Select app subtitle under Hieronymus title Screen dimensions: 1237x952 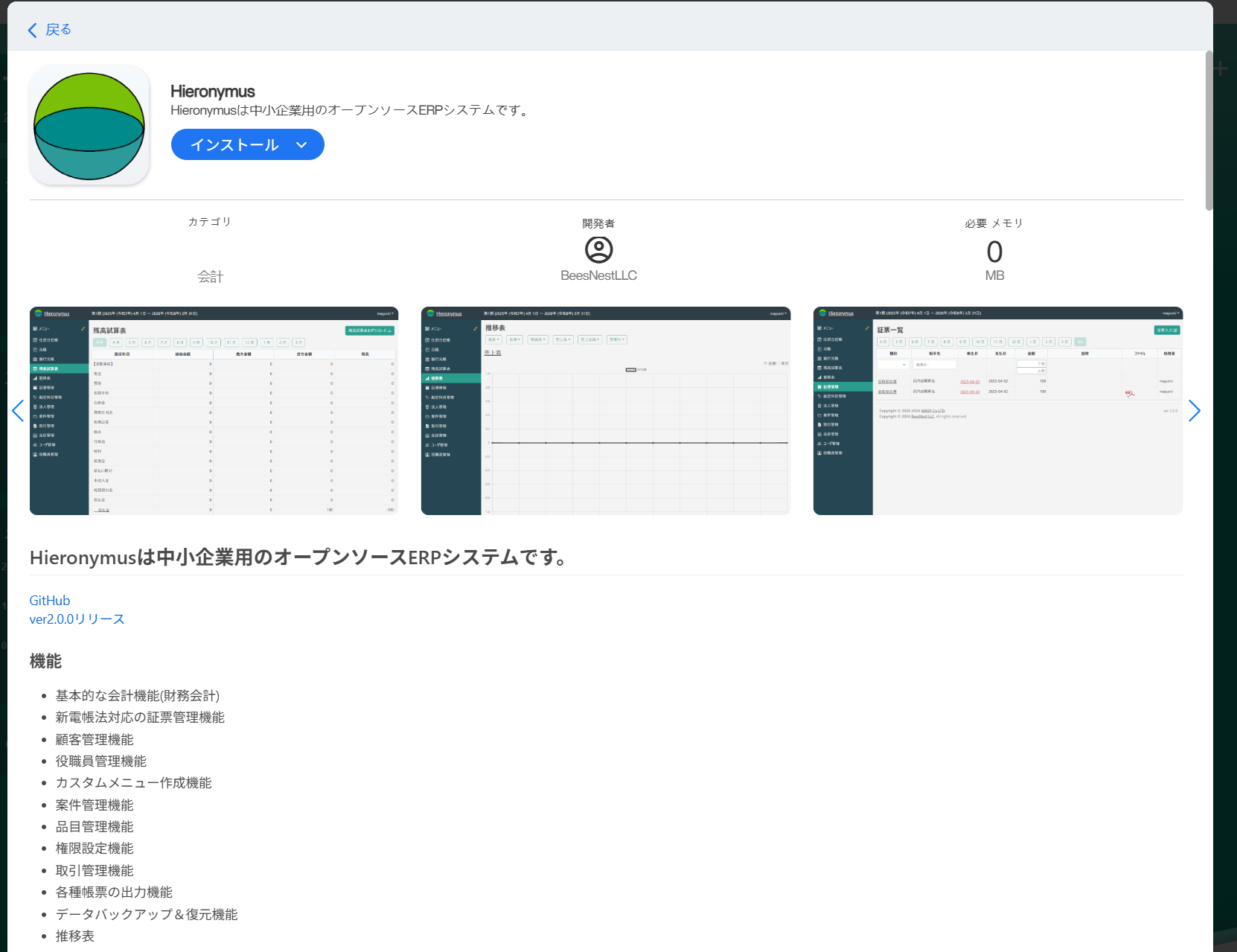coord(351,110)
